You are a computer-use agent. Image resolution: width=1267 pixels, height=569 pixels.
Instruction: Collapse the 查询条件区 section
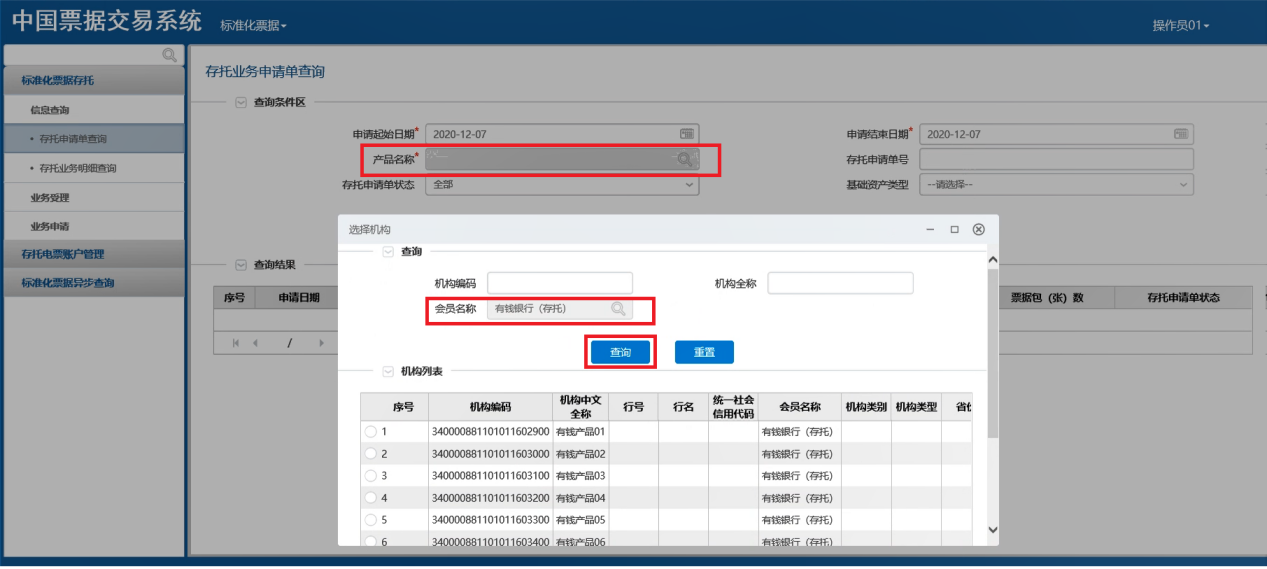tap(240, 102)
